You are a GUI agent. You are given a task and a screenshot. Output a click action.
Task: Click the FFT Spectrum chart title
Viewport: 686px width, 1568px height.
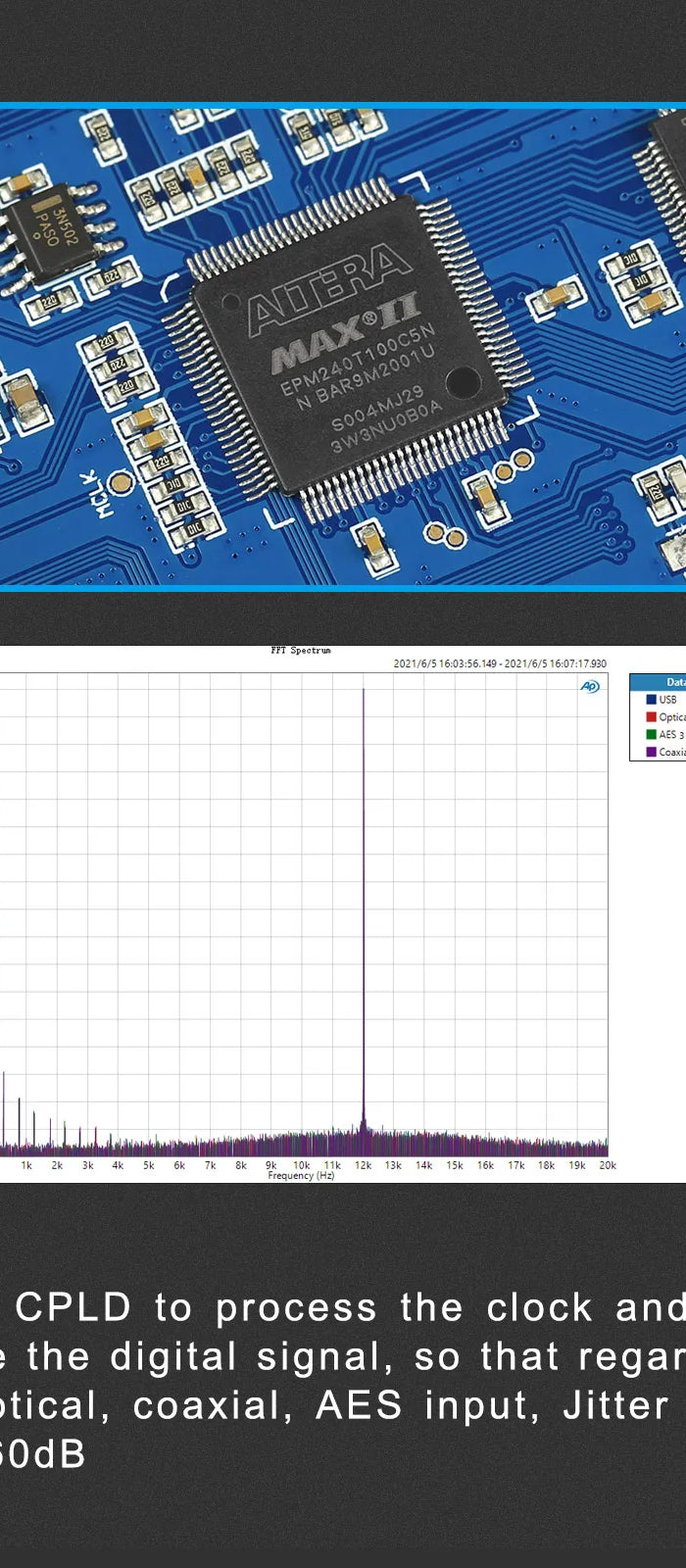[x=301, y=651]
